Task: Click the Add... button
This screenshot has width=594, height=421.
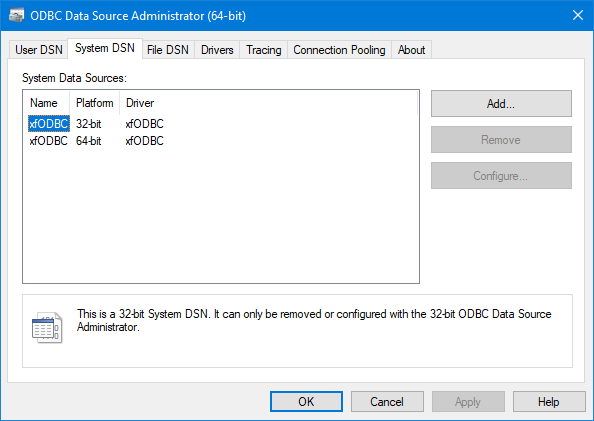Action: 501,103
